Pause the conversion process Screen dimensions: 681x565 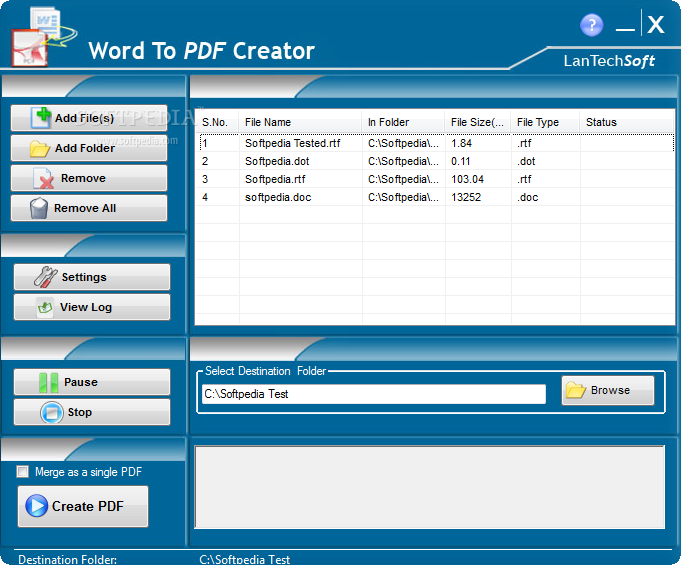[92, 382]
